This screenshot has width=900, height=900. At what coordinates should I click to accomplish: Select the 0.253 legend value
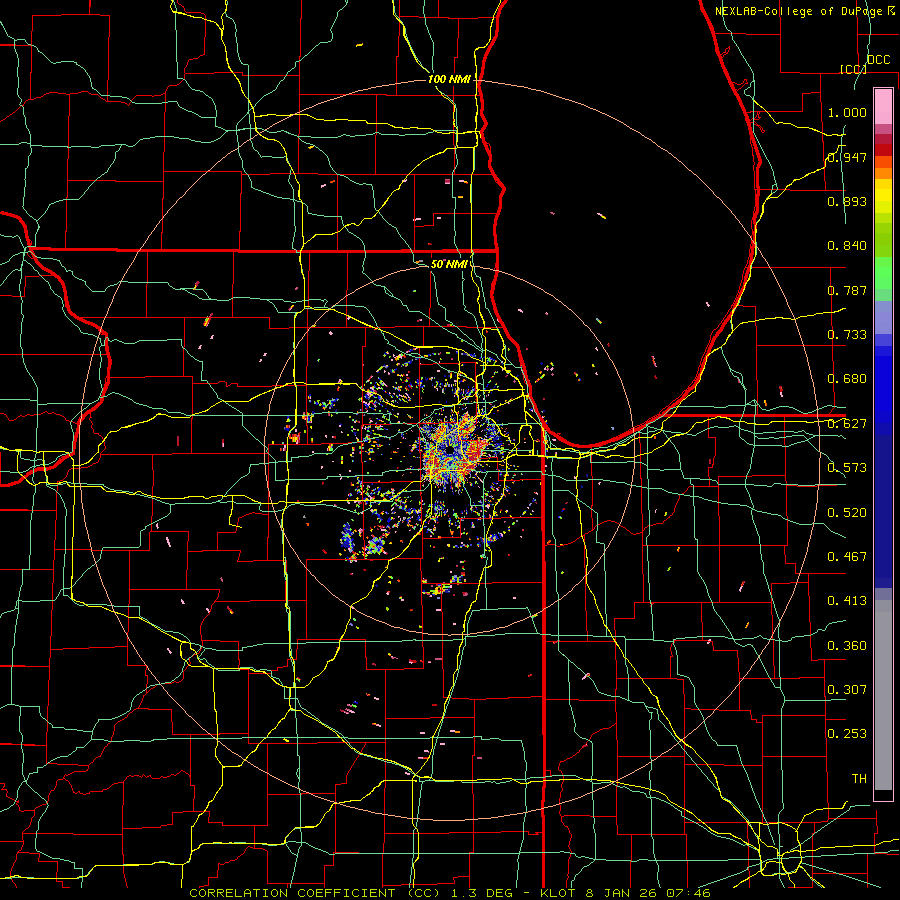coord(847,734)
